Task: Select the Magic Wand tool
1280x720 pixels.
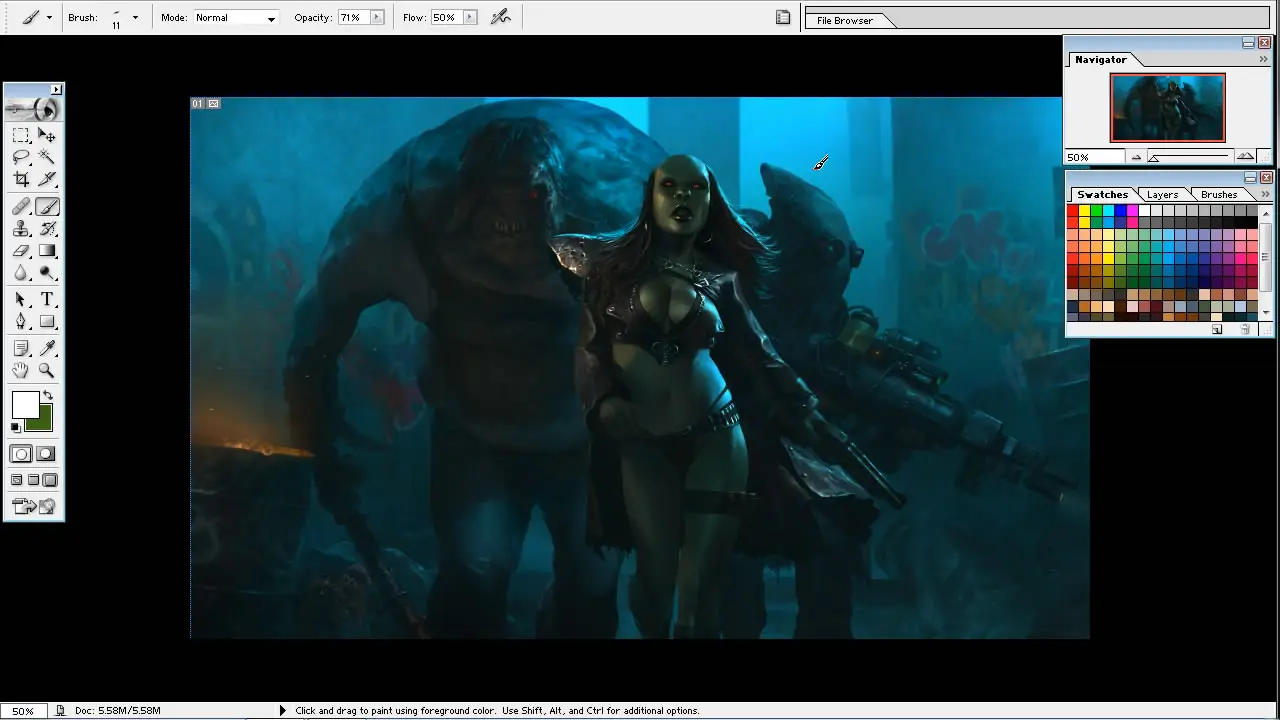Action: click(x=47, y=157)
